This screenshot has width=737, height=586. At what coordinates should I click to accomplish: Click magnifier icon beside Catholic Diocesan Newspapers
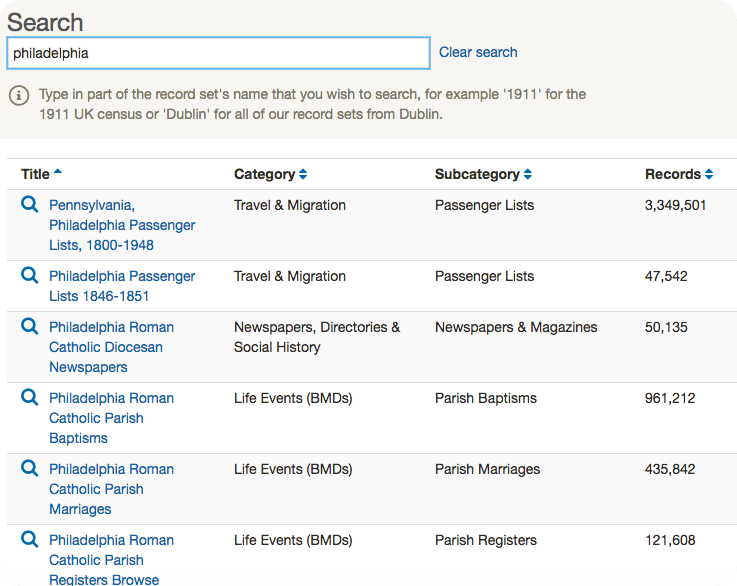(30, 327)
